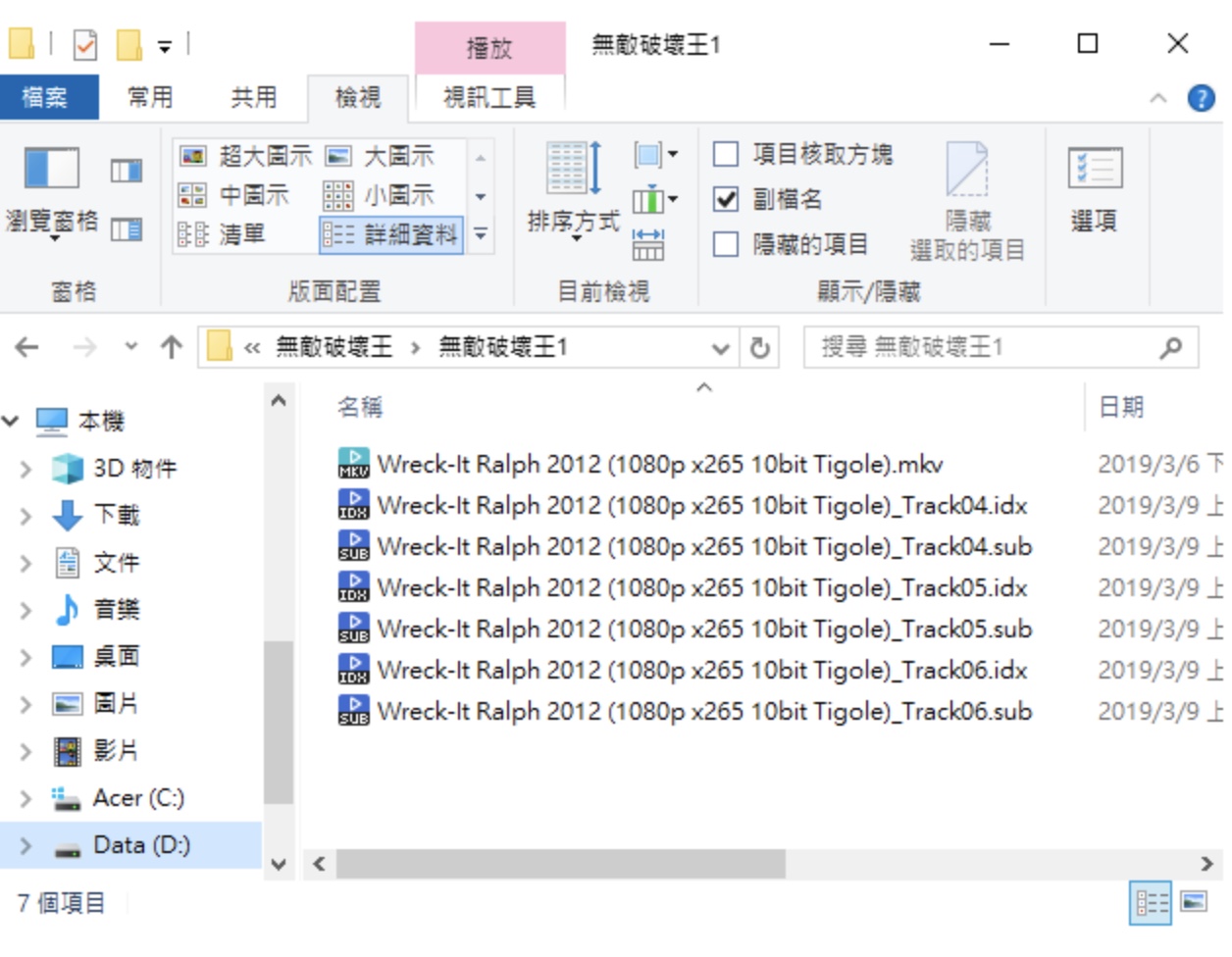Viewport: 1232px width, 957px height.
Task: Select 清單 list layout
Action: [223, 234]
